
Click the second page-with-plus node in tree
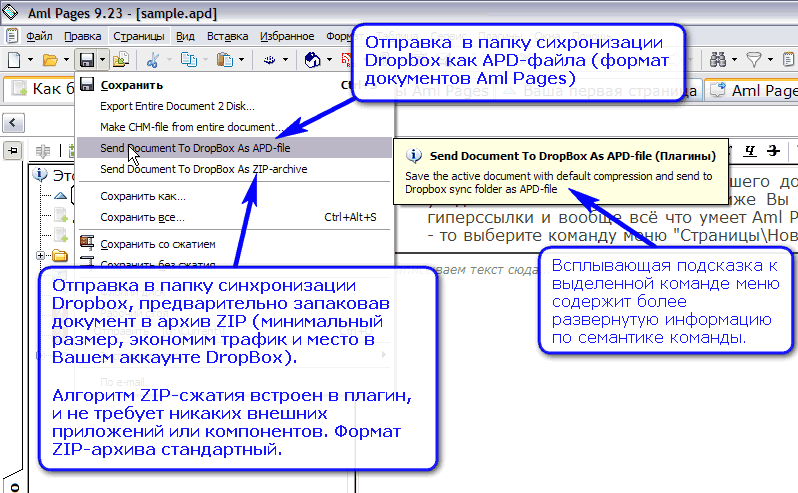61,235
